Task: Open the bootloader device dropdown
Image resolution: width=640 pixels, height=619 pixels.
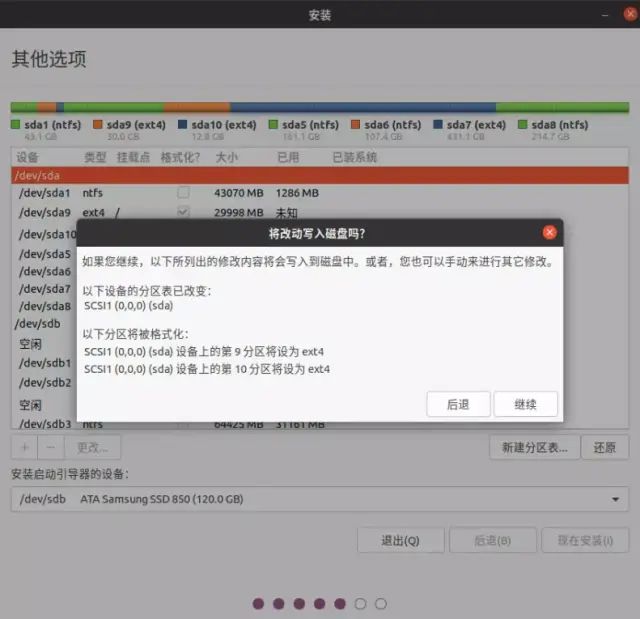Action: [x=320, y=499]
